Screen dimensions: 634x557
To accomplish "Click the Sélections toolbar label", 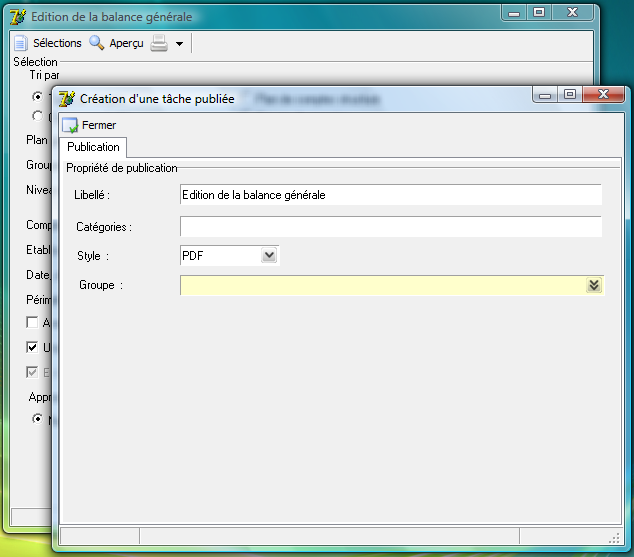I will pyautogui.click(x=57, y=43).
